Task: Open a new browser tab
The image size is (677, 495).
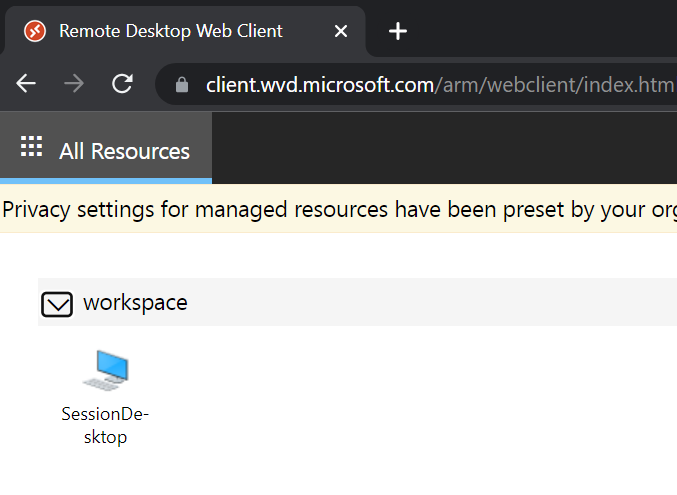Action: (x=398, y=31)
